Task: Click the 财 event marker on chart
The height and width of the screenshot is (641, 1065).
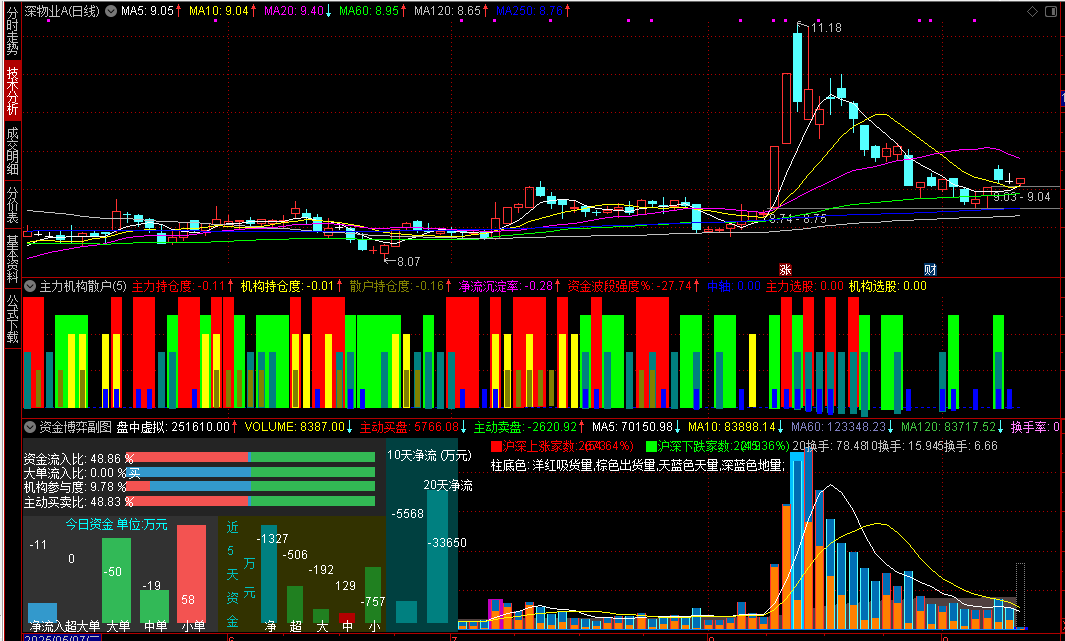Action: click(x=930, y=270)
